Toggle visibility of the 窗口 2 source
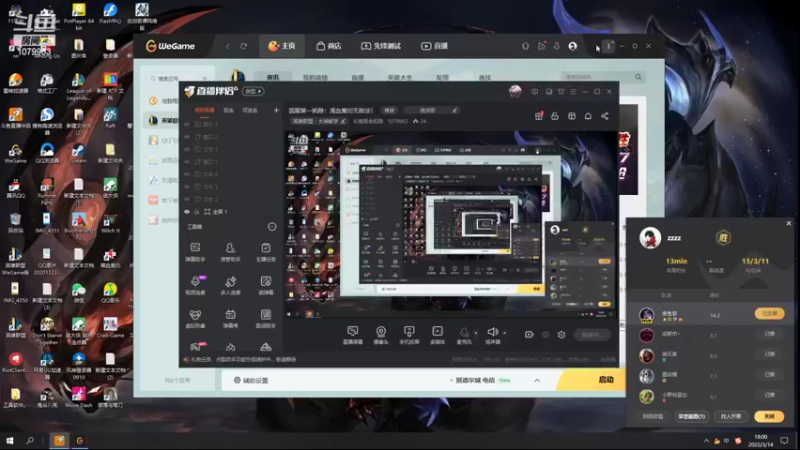This screenshot has height=450, width=800. (187, 137)
